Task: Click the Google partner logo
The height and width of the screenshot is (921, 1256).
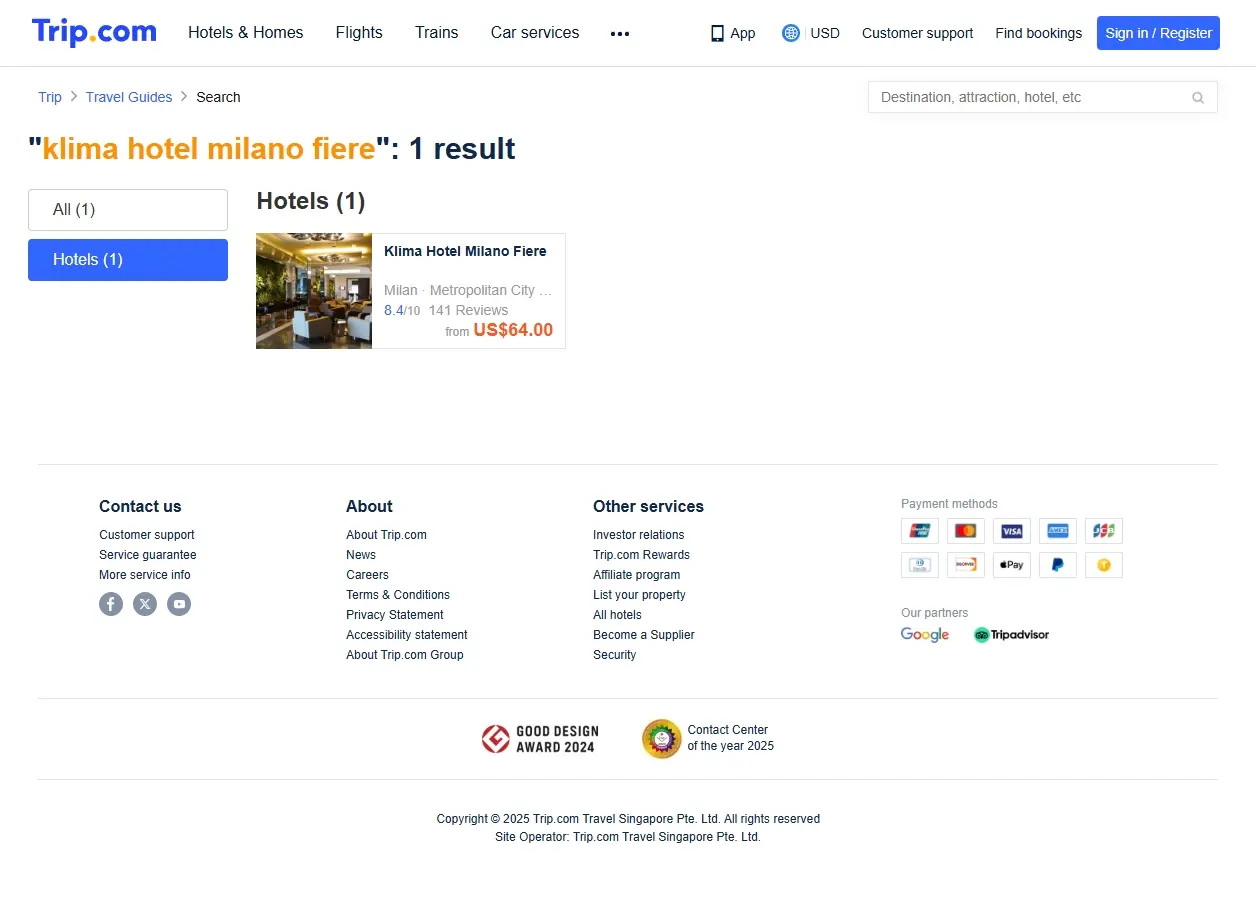Action: coord(925,635)
